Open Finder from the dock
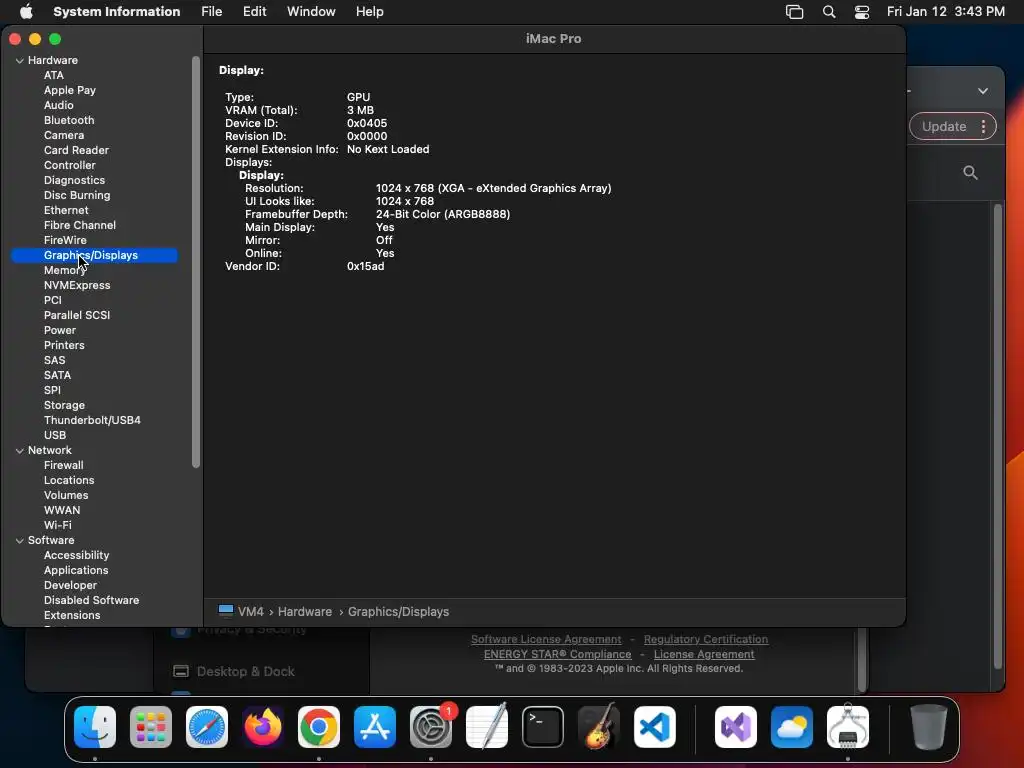This screenshot has height=768, width=1024. [x=95, y=727]
